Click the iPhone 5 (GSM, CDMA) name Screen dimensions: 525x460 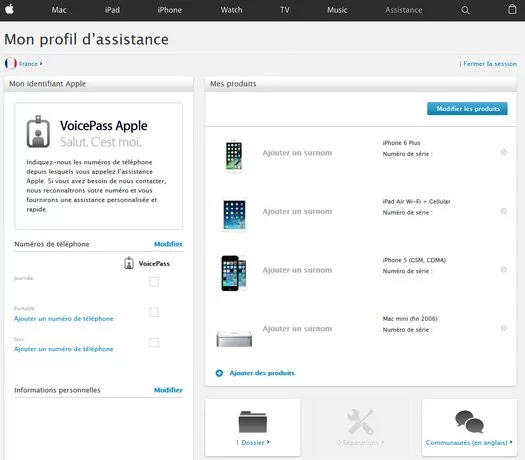[x=414, y=260]
